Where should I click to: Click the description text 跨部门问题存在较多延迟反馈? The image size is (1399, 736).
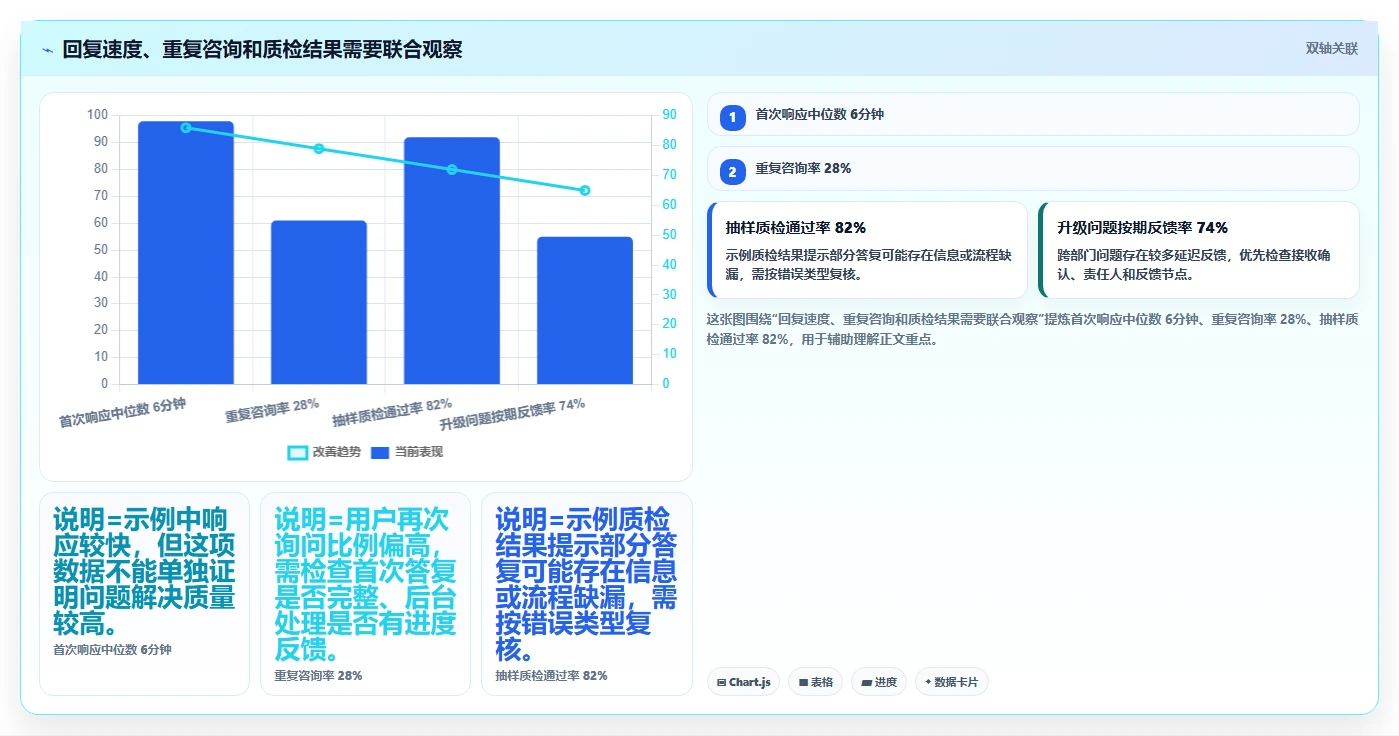1194,265
